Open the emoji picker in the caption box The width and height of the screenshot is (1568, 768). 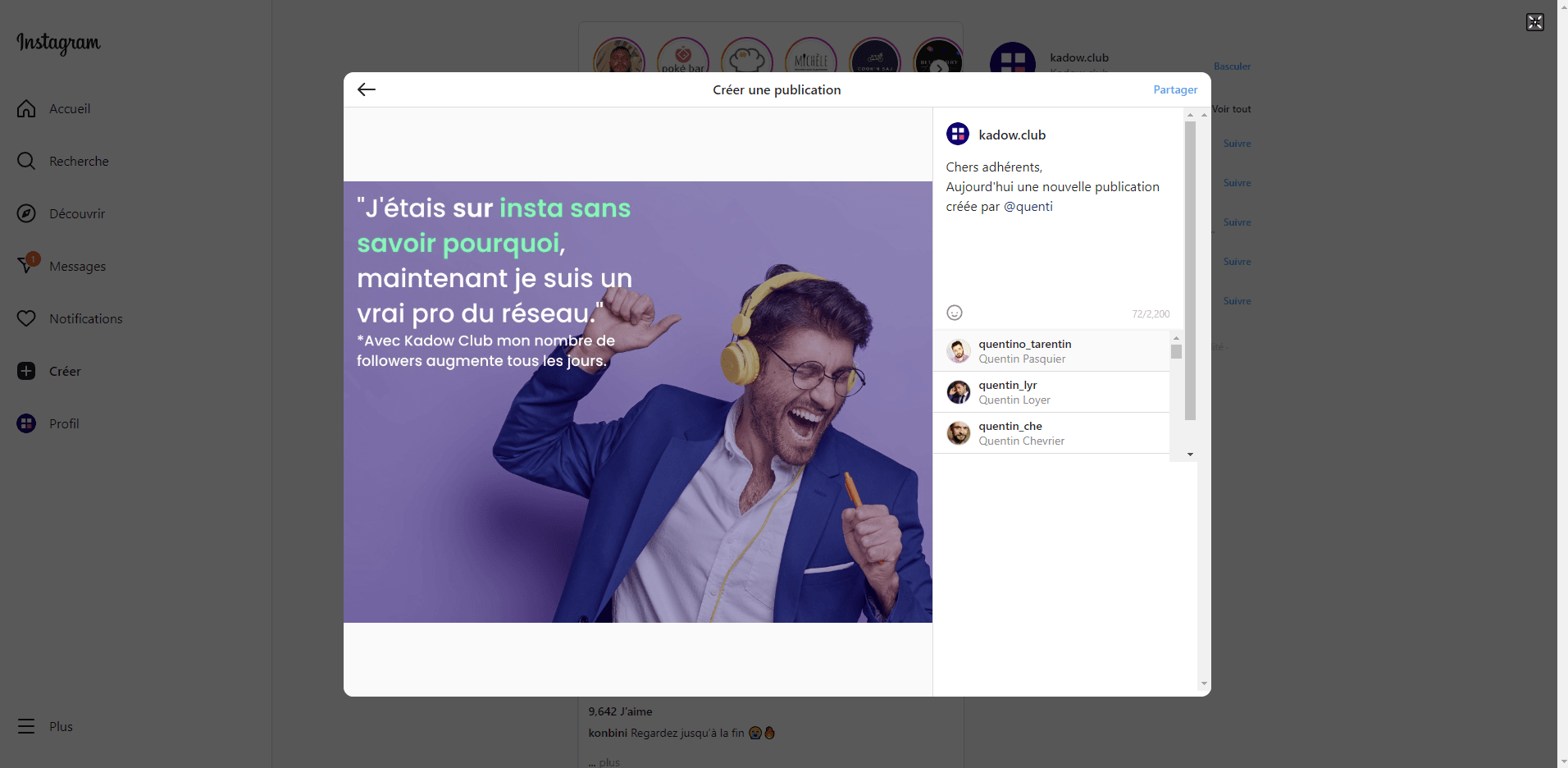coord(955,313)
